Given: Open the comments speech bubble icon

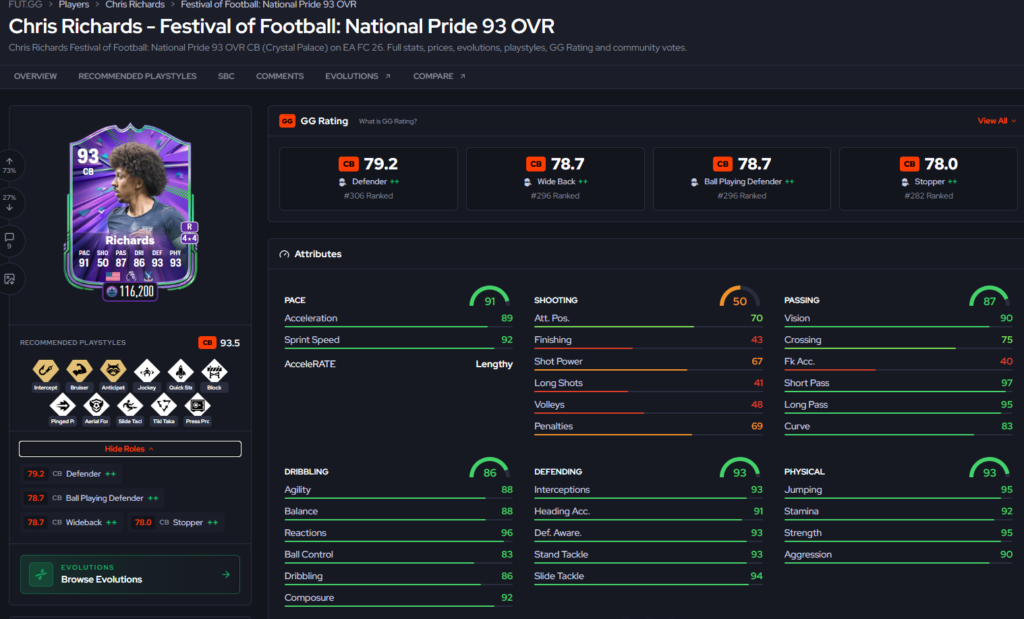Looking at the screenshot, I should pyautogui.click(x=10, y=240).
